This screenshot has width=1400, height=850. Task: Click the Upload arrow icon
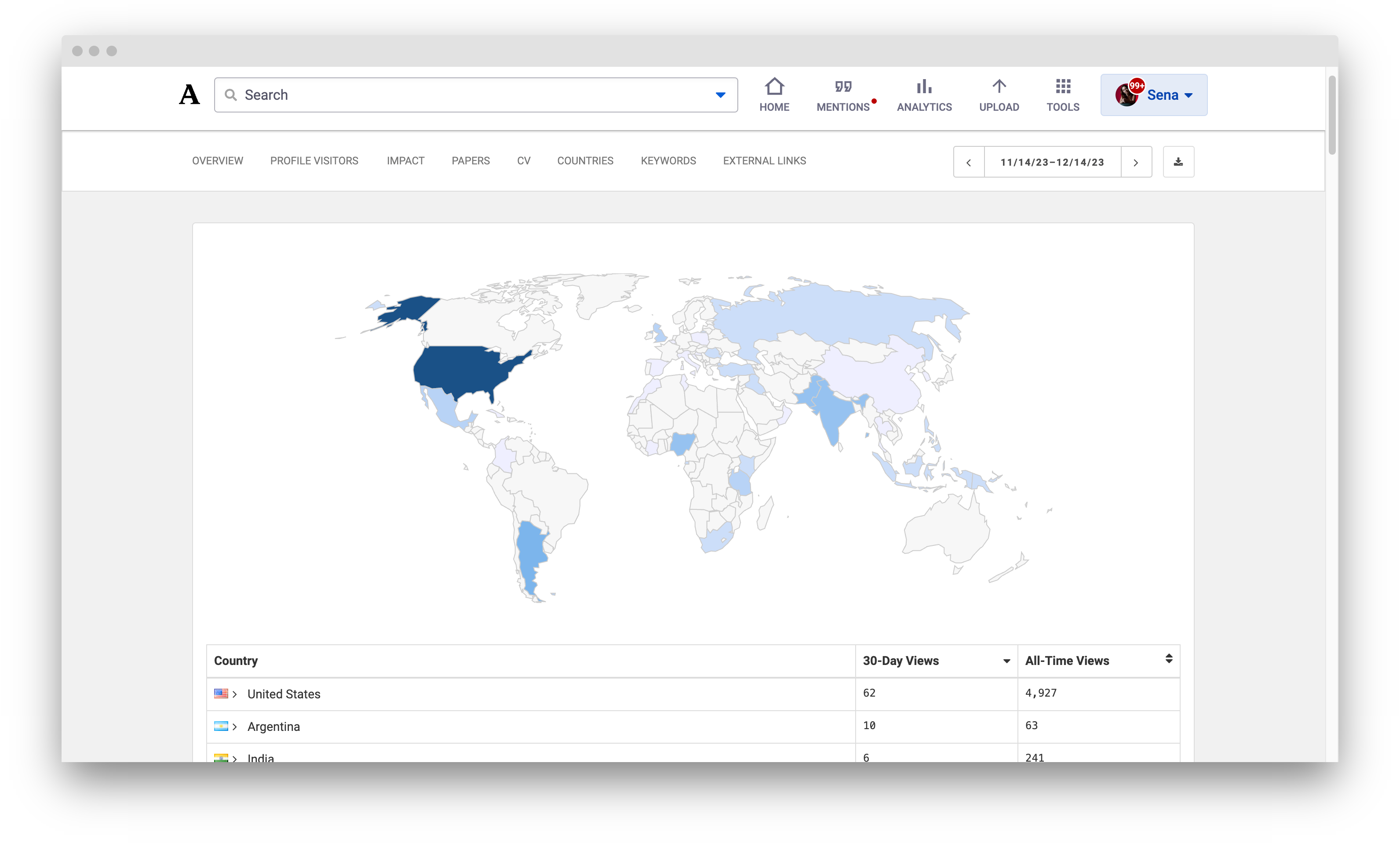998,86
